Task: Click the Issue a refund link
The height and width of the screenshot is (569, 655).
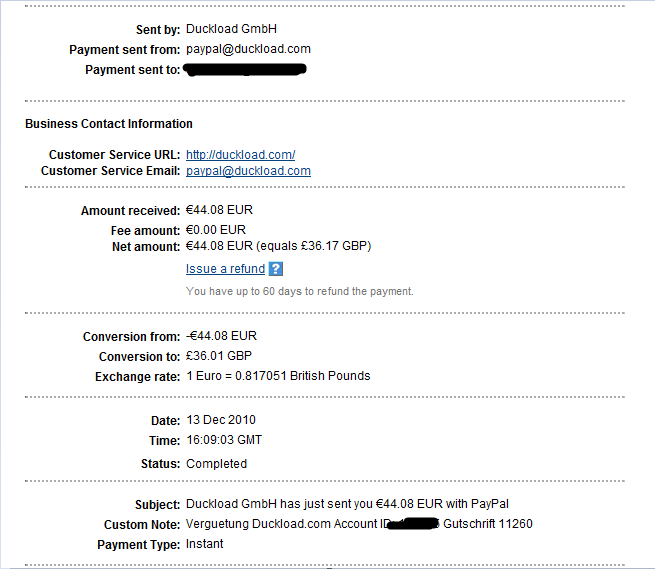Action: (225, 269)
